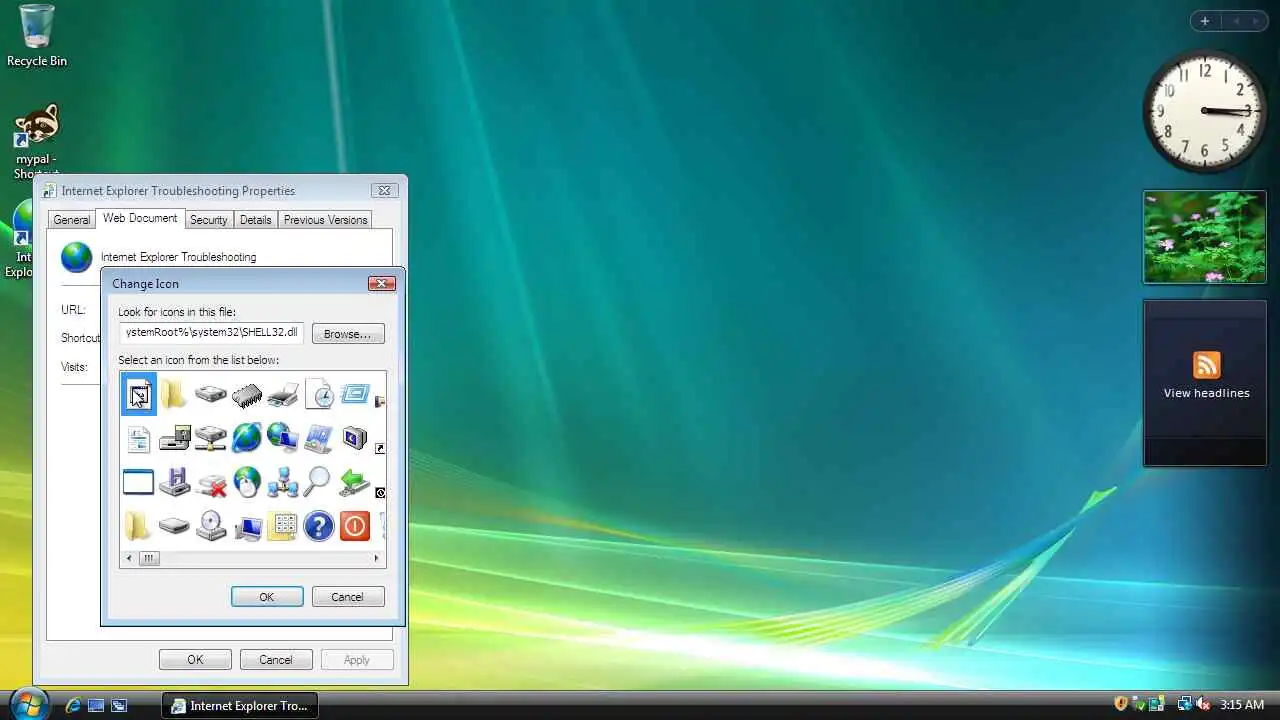The image size is (1280, 720).
Task: Choose the CD drive icon
Action: click(x=211, y=526)
